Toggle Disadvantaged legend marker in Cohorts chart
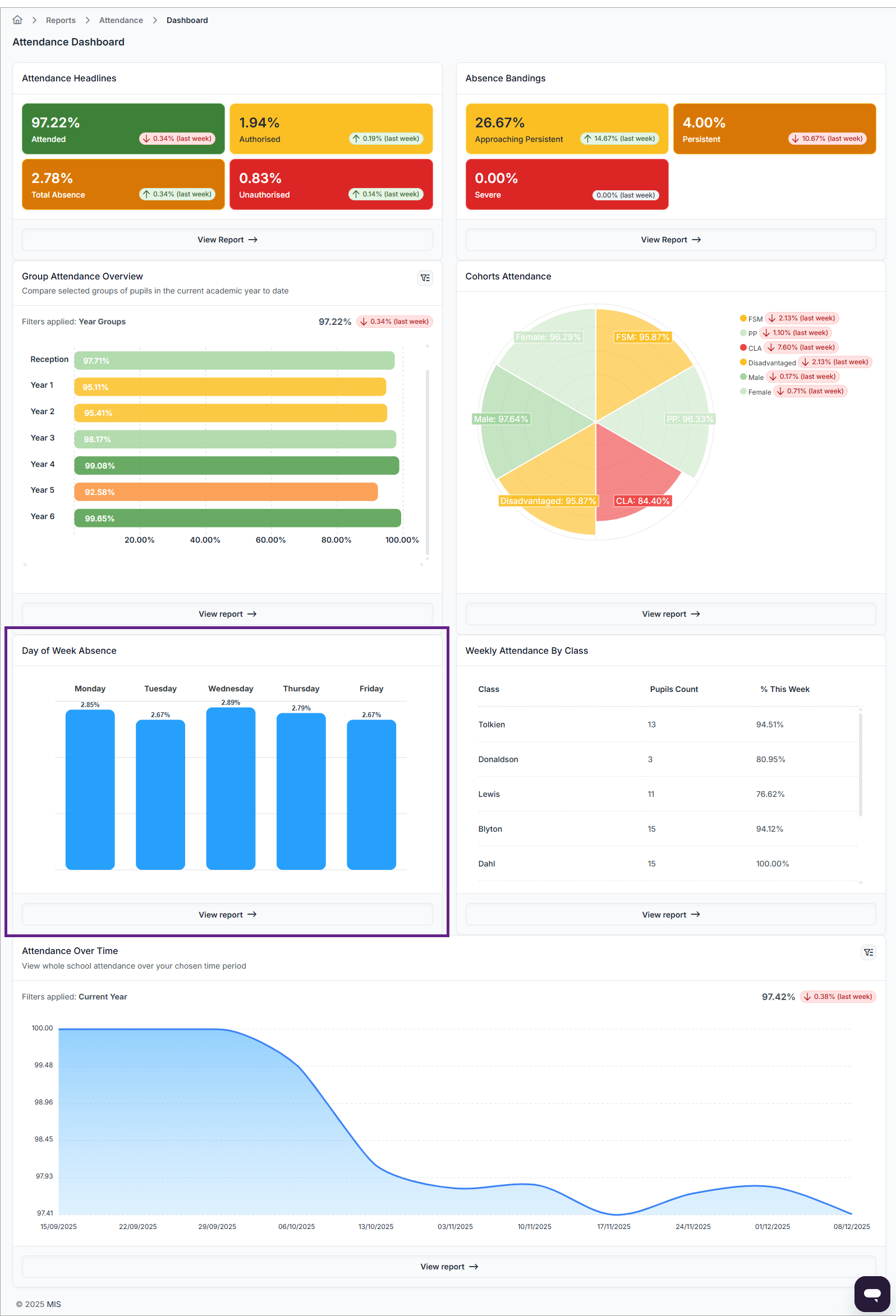Screen dimensions: 896x1316 point(743,362)
